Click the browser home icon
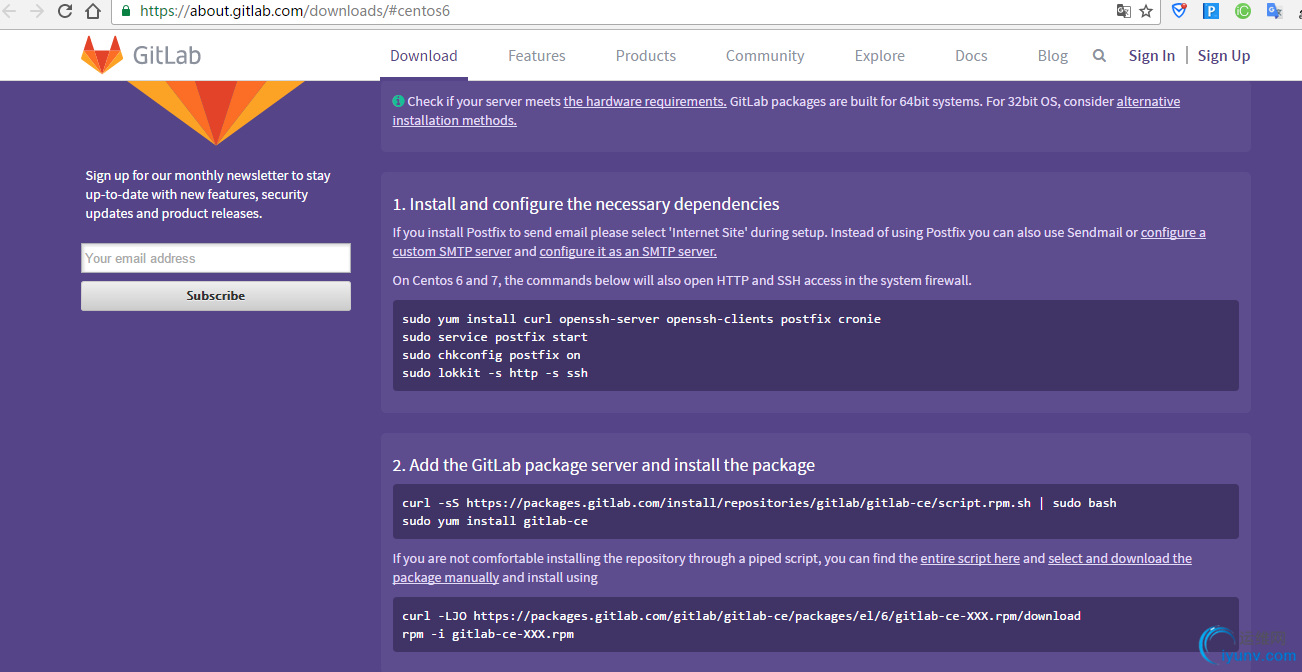Image resolution: width=1302 pixels, height=672 pixels. pos(92,12)
